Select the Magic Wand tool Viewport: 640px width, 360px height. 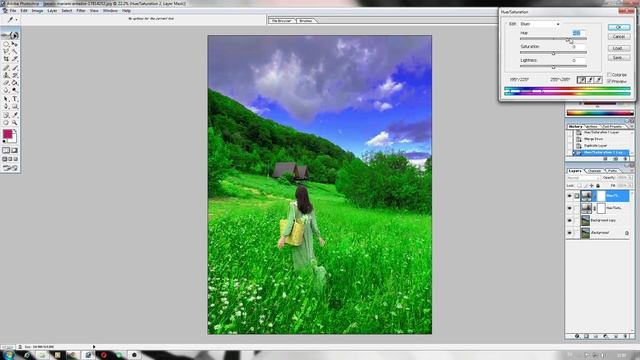[x=15, y=51]
